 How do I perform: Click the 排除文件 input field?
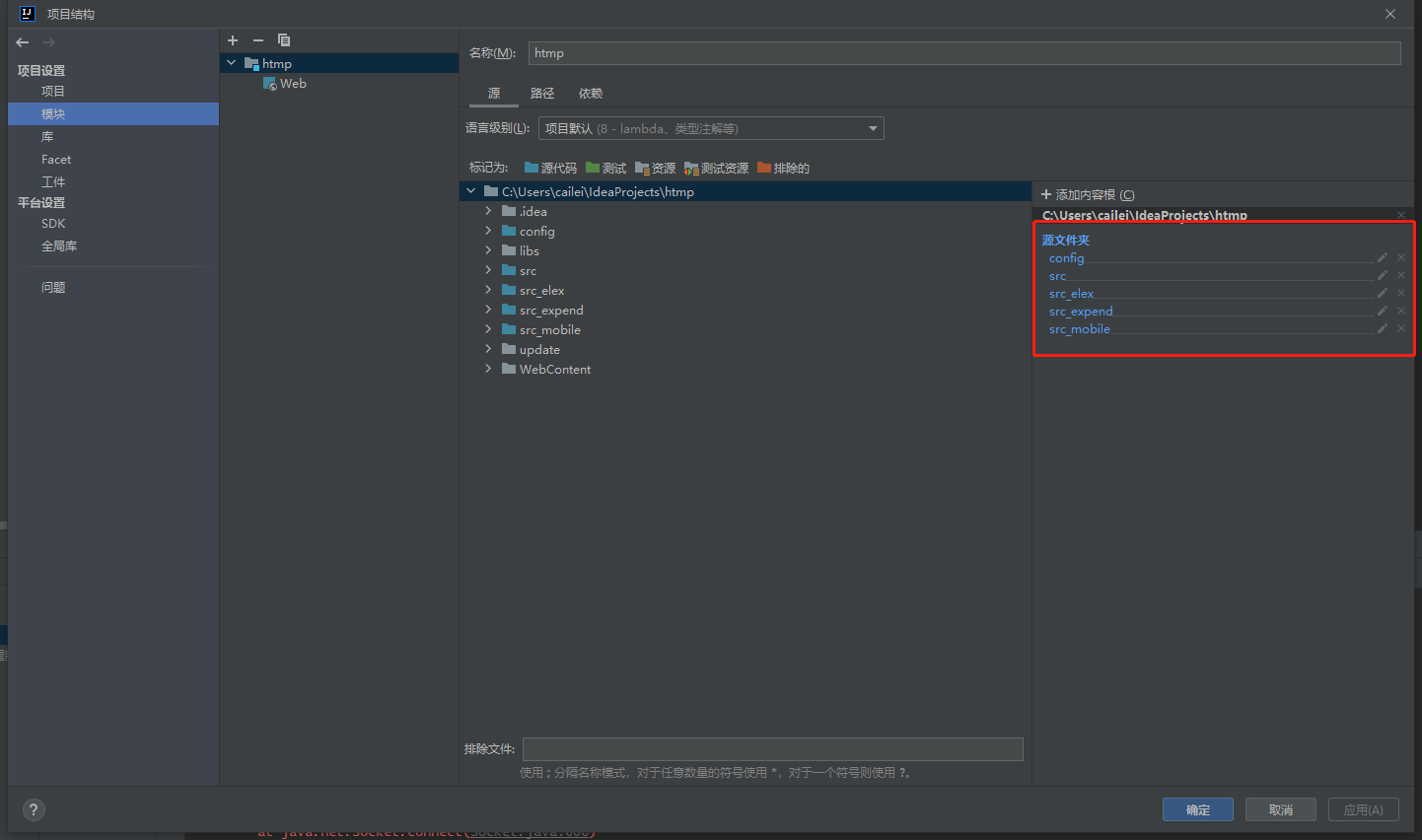coord(773,749)
